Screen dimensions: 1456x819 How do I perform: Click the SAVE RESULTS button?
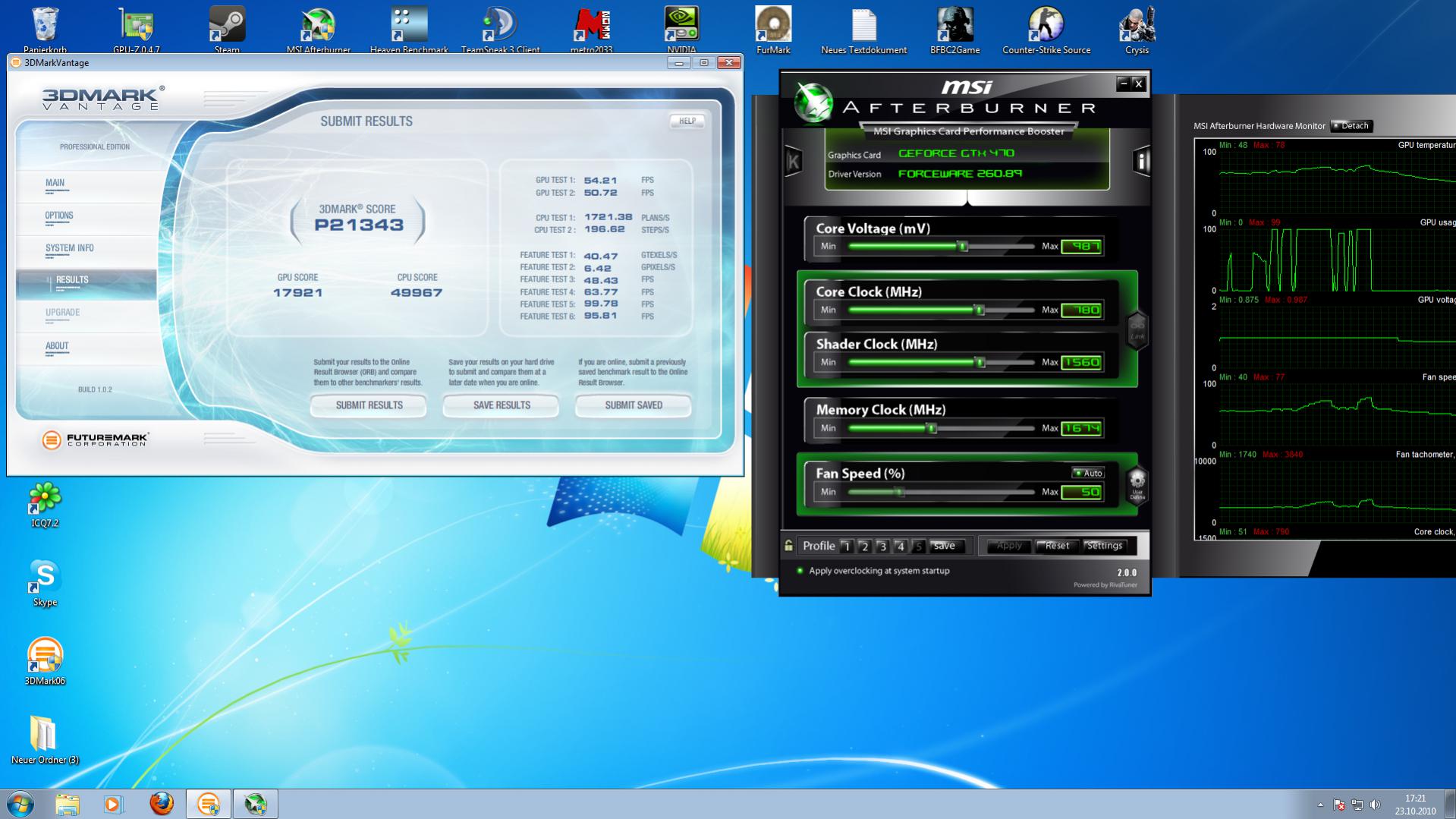[x=502, y=405]
